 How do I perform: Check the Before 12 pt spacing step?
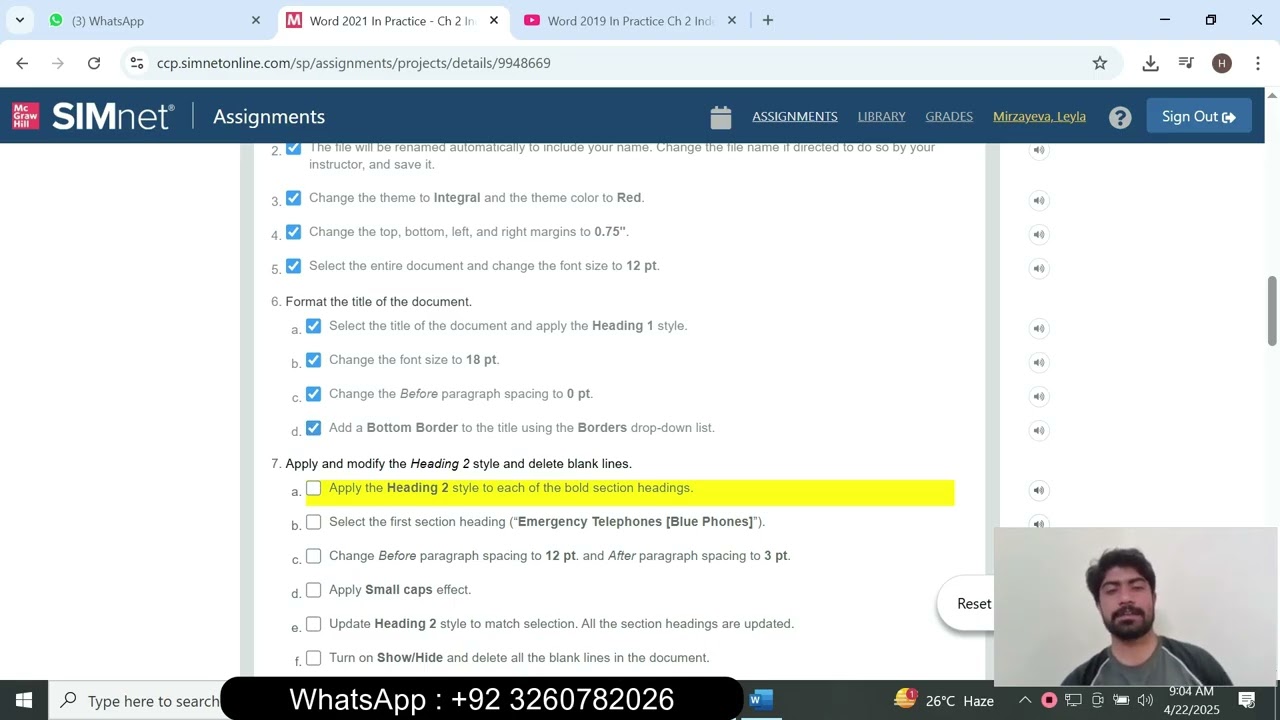[x=313, y=556]
